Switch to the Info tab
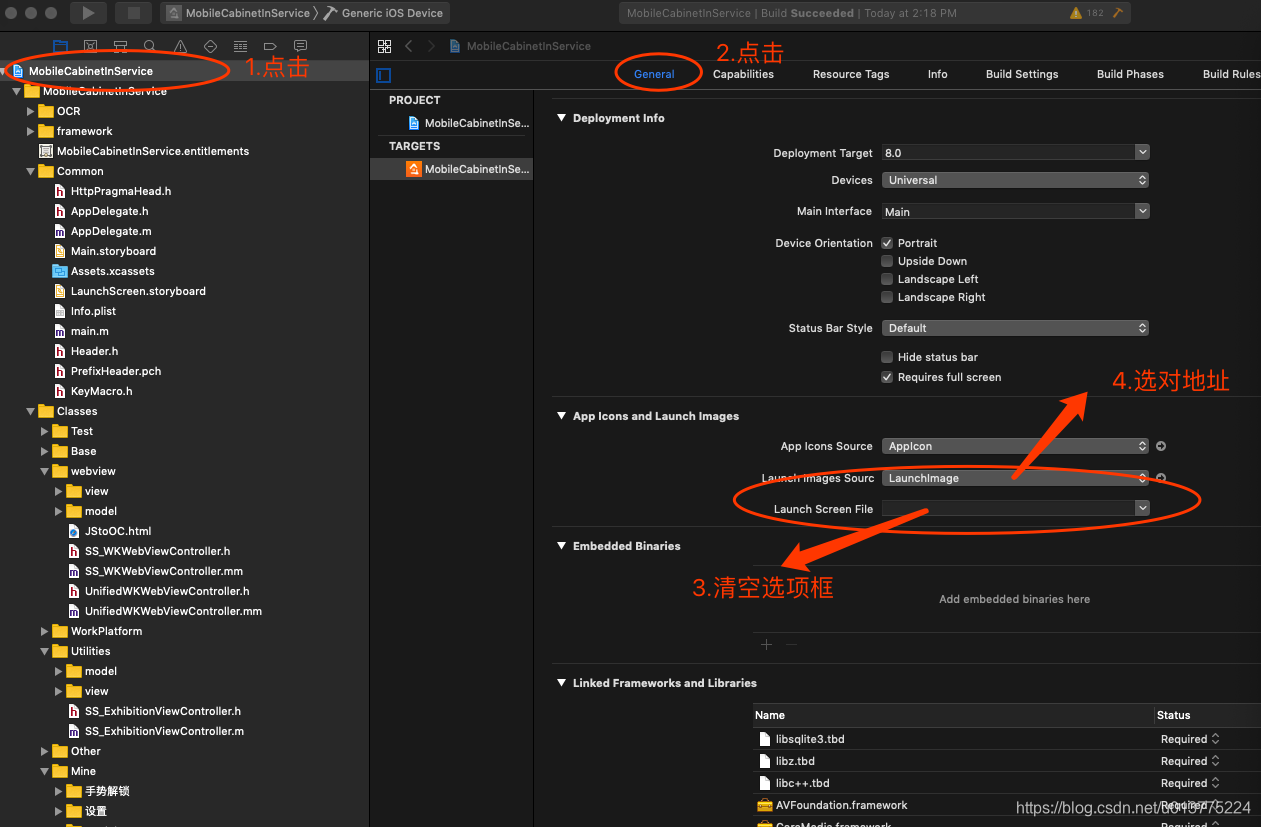Image resolution: width=1261 pixels, height=827 pixels. pos(937,74)
